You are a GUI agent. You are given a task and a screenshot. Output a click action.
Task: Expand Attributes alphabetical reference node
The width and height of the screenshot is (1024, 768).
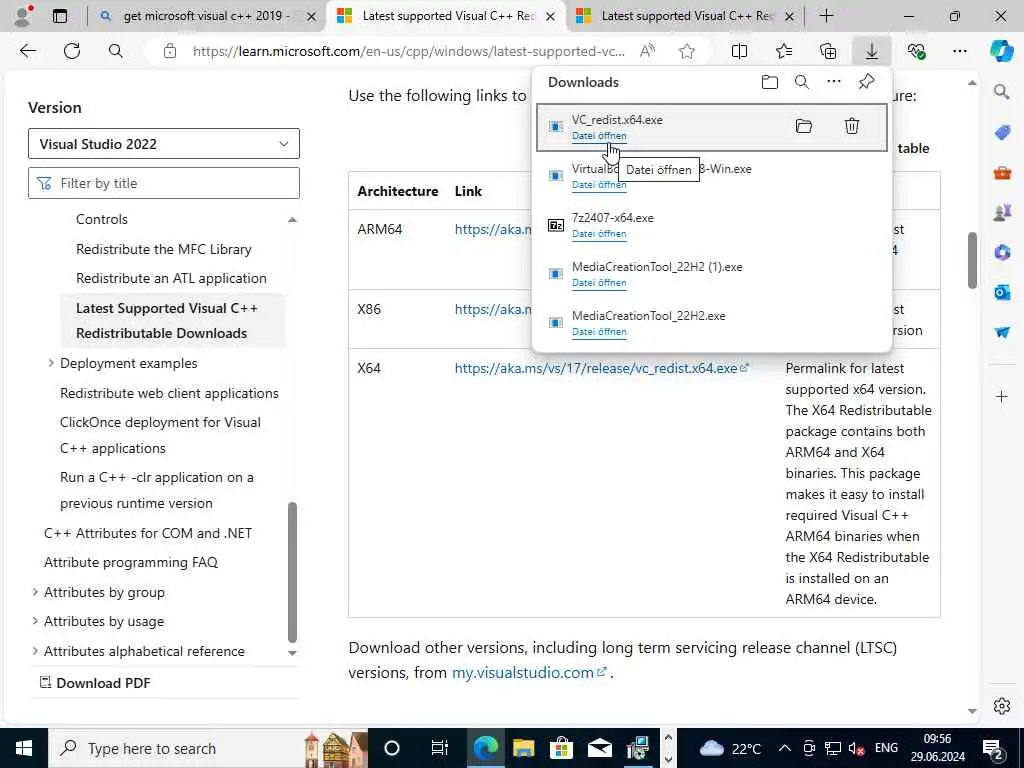coord(35,651)
